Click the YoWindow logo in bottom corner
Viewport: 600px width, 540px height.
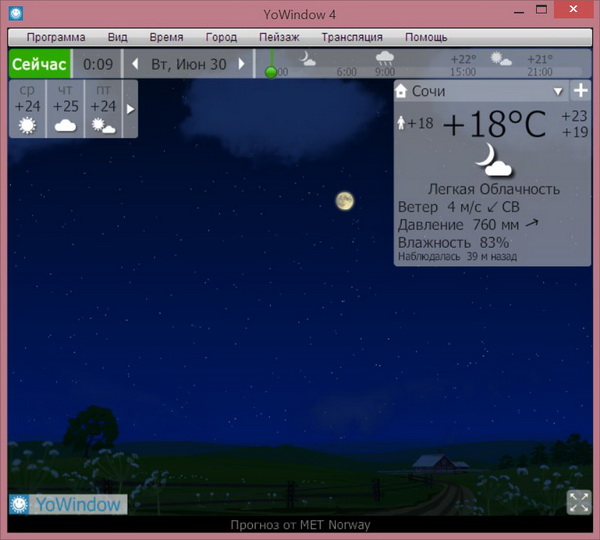[x=68, y=504]
